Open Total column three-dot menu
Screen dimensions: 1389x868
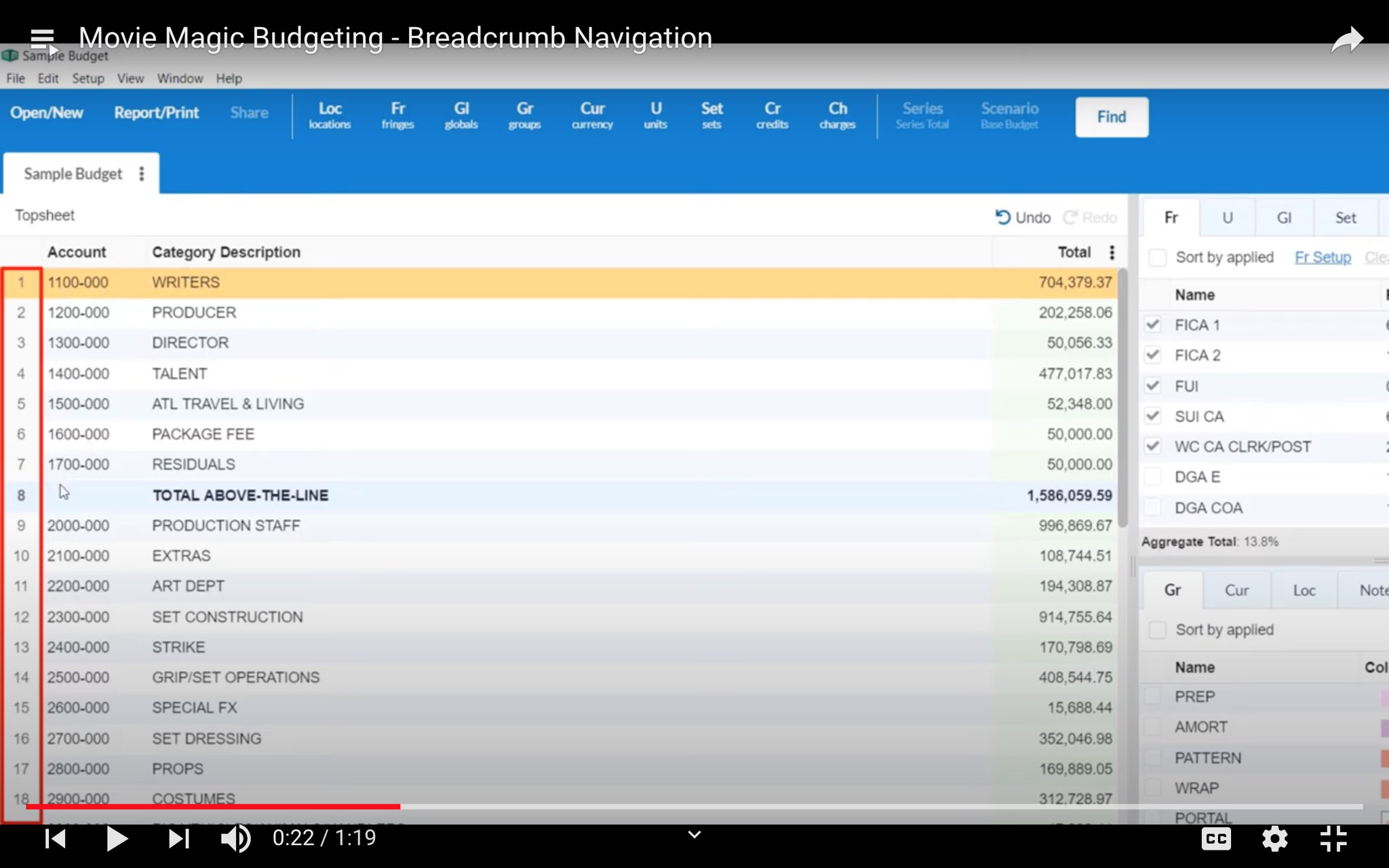pyautogui.click(x=1112, y=252)
